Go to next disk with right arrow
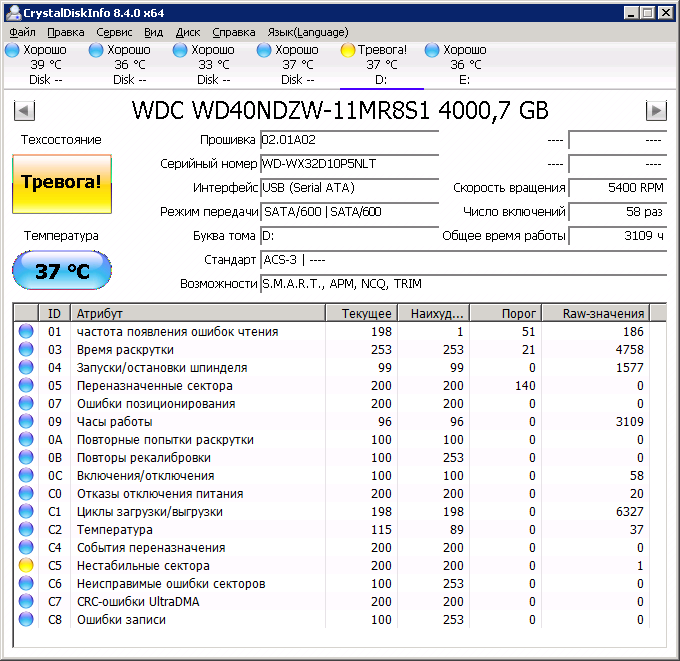The height and width of the screenshot is (661, 680). pyautogui.click(x=656, y=111)
